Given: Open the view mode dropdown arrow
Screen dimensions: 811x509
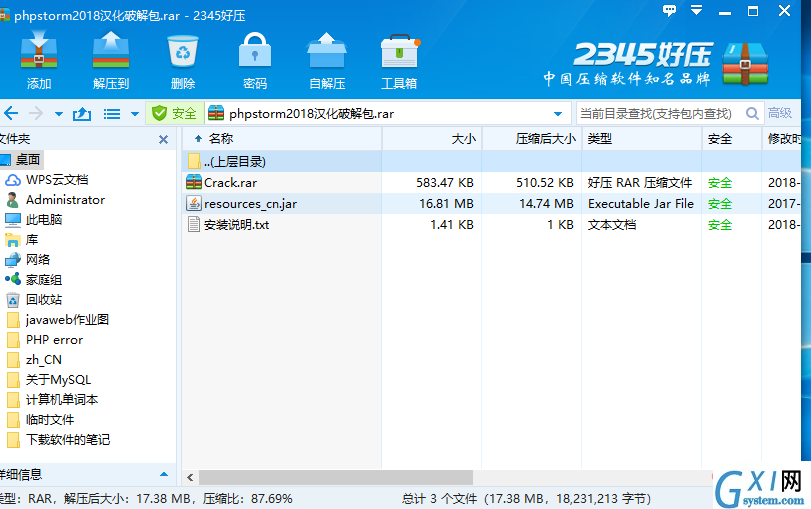Looking at the screenshot, I should coord(135,114).
